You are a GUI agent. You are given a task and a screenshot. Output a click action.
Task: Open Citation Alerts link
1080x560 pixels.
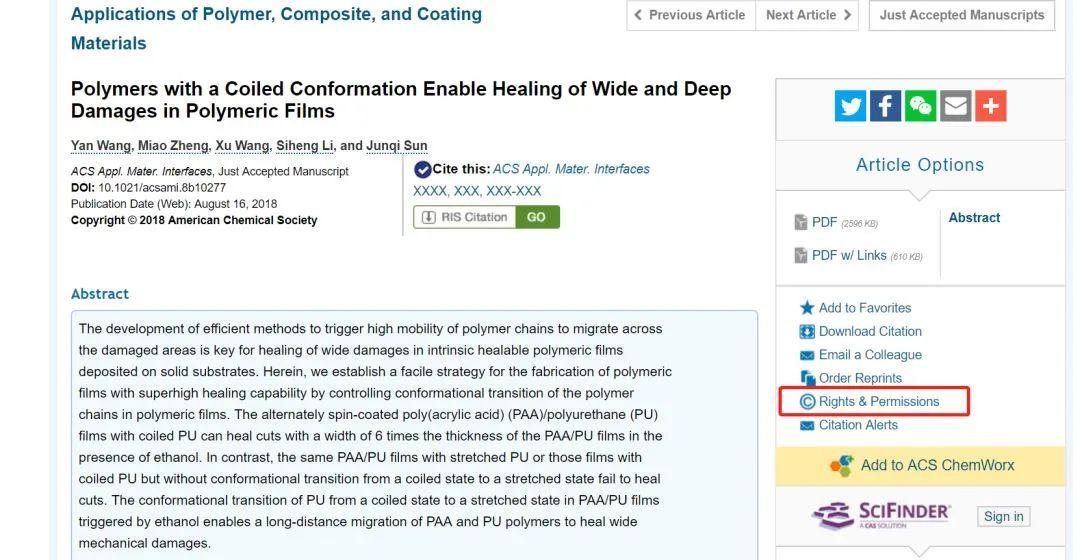(x=858, y=425)
